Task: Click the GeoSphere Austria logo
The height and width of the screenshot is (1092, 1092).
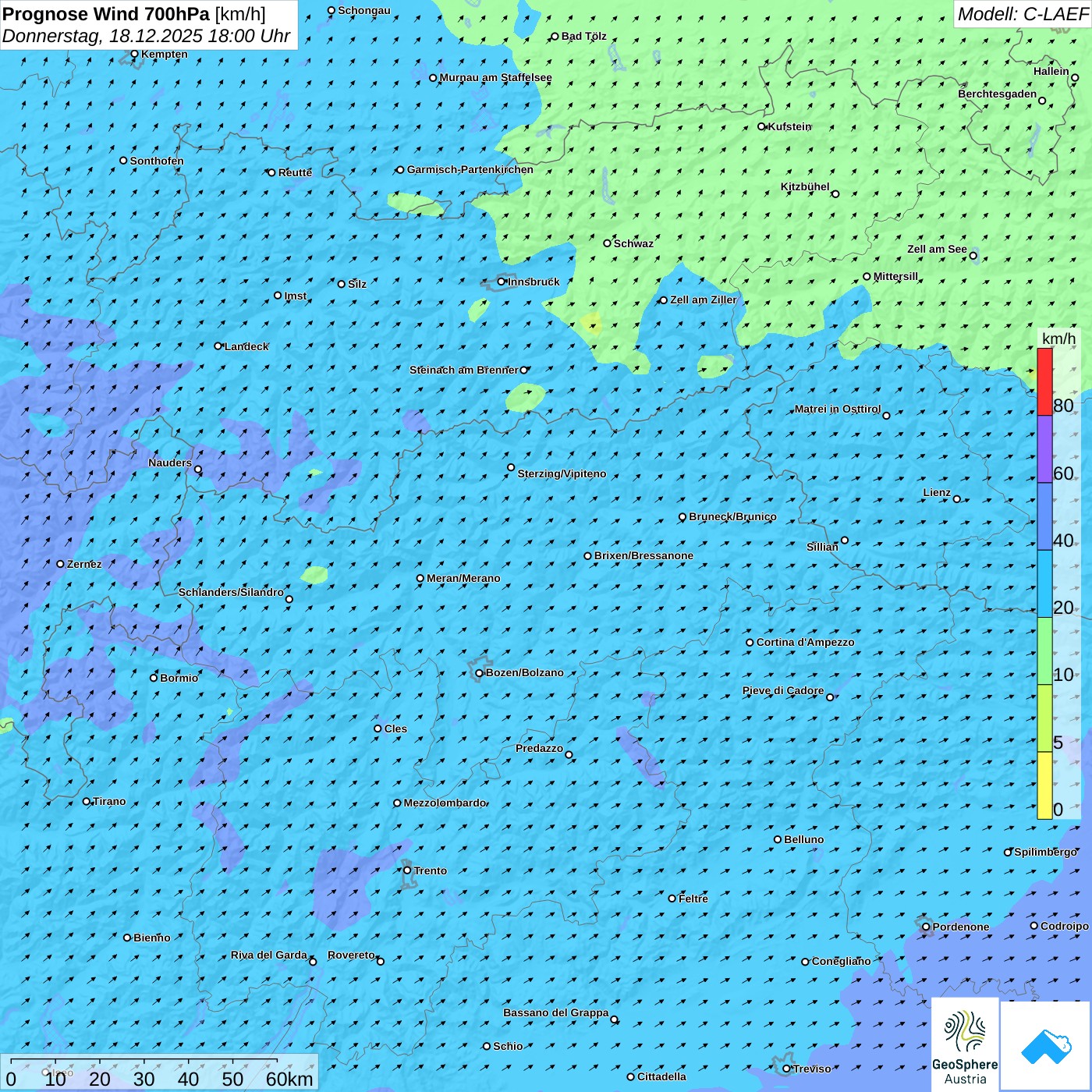Action: tap(965, 1044)
